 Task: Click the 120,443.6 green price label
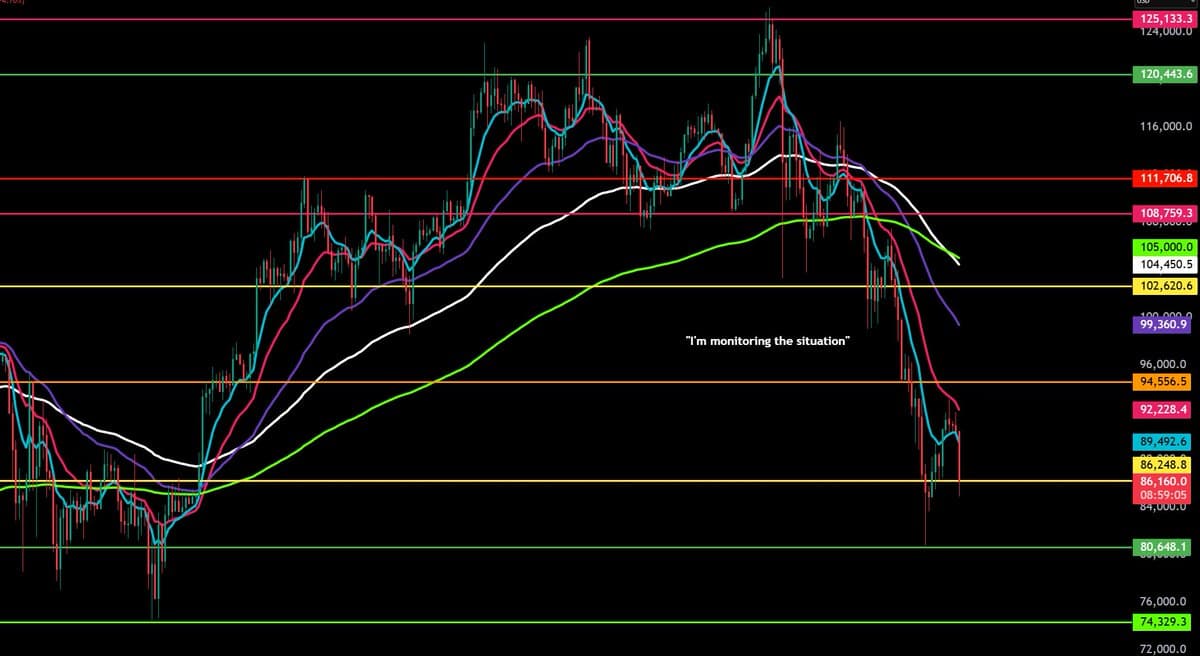coord(1163,74)
